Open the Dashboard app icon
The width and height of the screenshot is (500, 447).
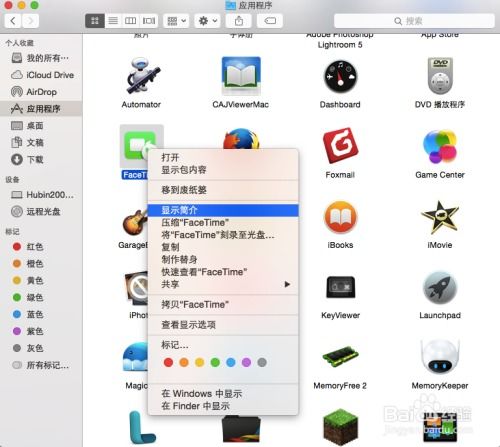[x=340, y=77]
